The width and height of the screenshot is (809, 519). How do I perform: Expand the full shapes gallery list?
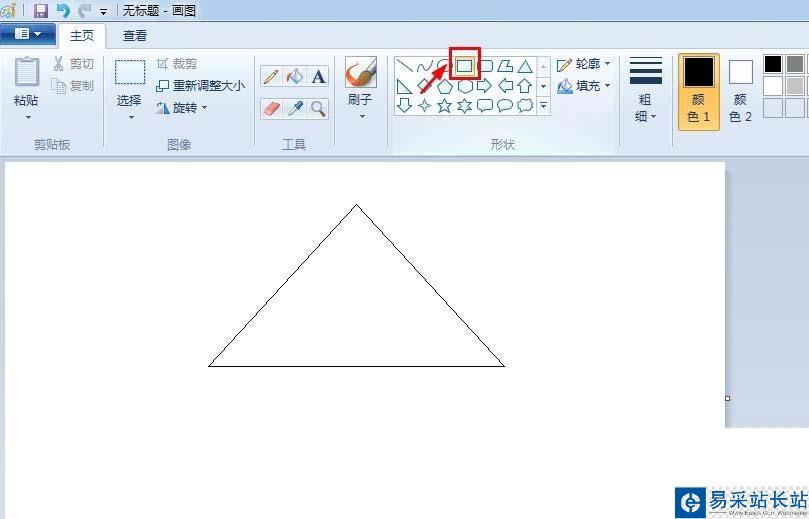click(543, 105)
